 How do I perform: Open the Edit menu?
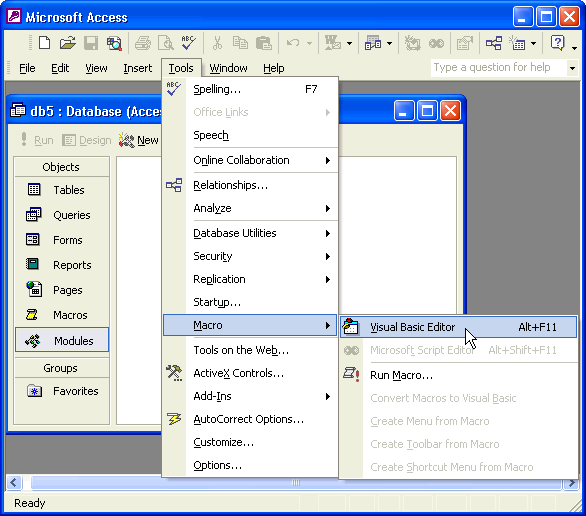click(x=60, y=68)
